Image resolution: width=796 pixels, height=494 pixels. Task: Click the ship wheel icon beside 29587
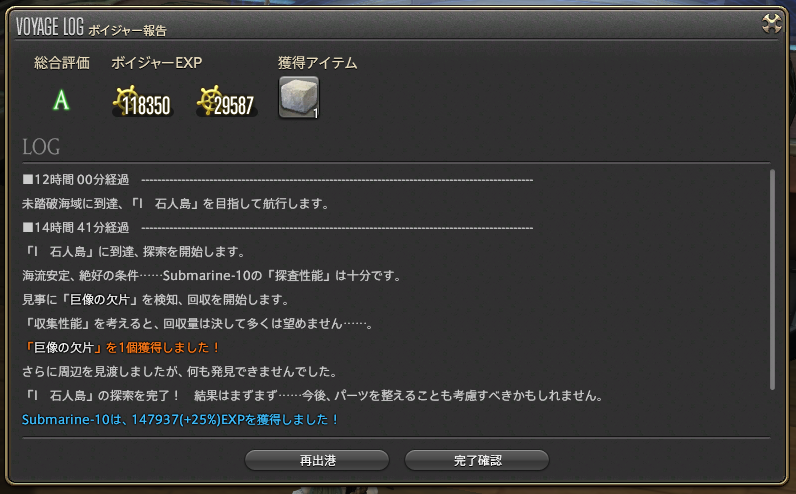tap(209, 100)
